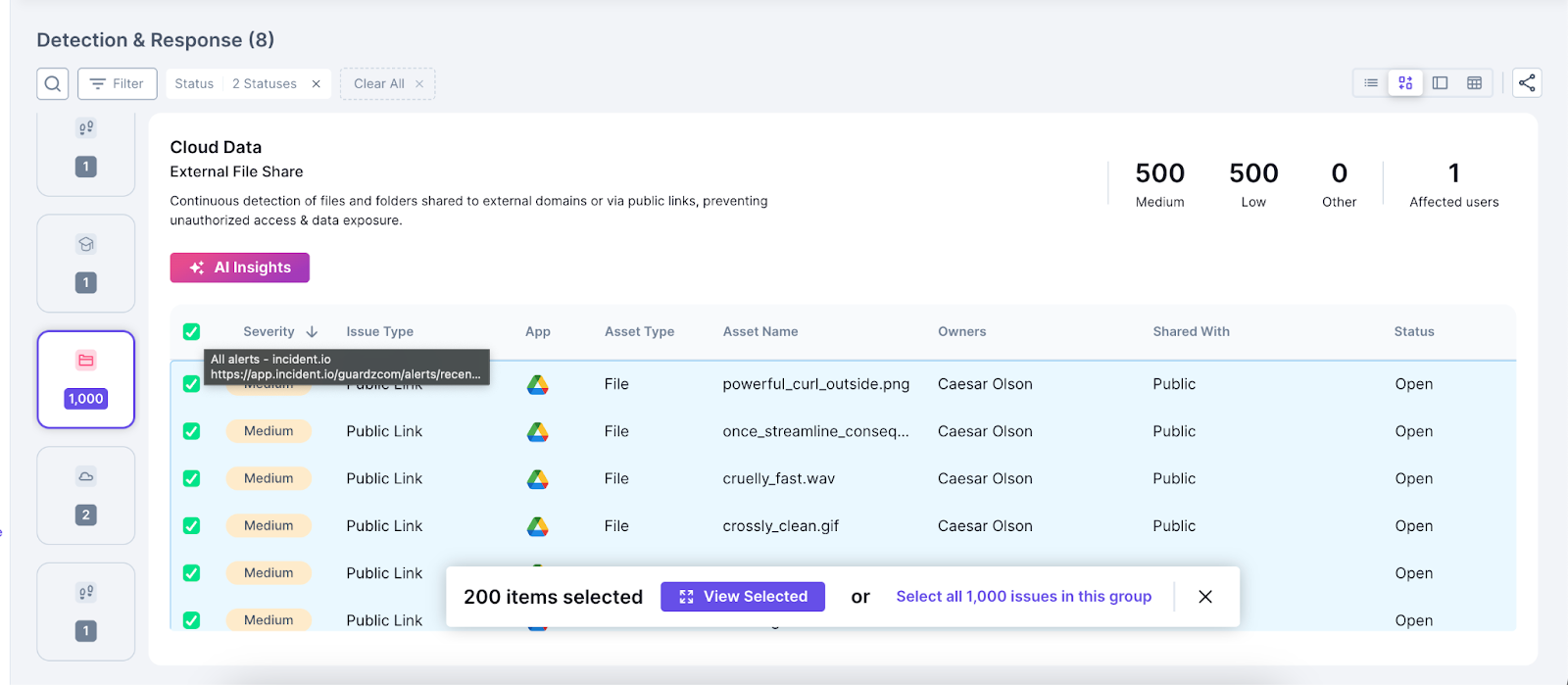Screen dimensions: 1568x685
Task: Click the App column header
Action: [x=538, y=332]
